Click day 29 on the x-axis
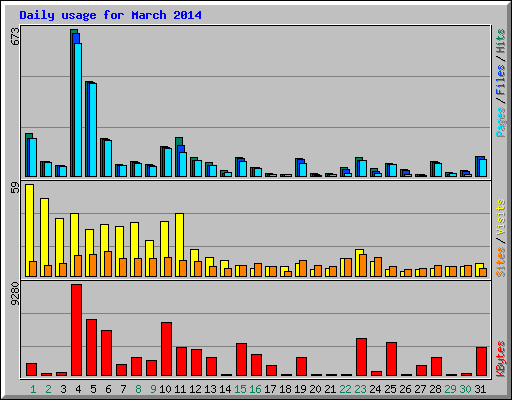 tap(450, 389)
